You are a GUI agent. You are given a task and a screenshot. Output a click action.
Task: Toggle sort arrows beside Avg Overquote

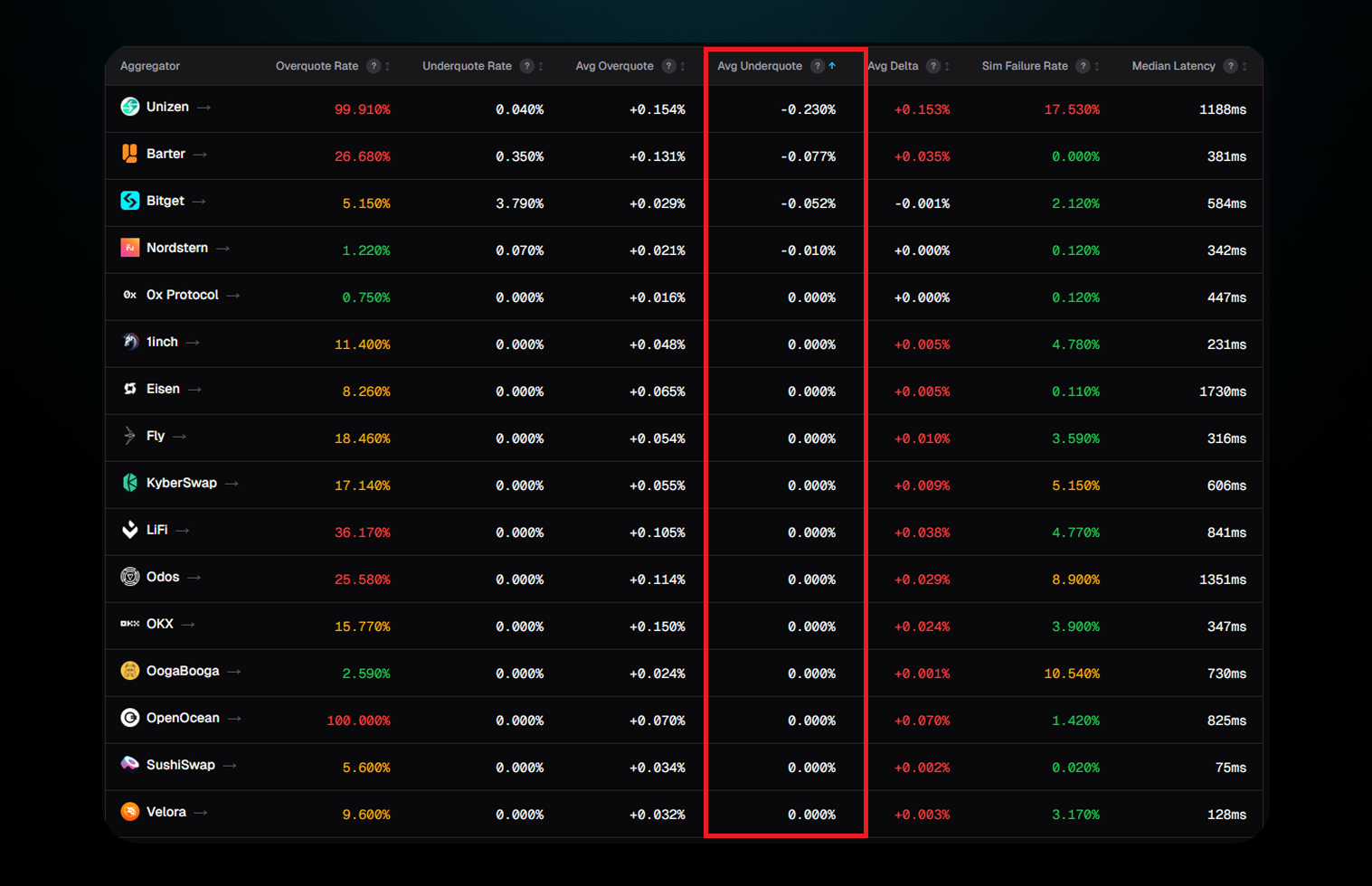(683, 66)
